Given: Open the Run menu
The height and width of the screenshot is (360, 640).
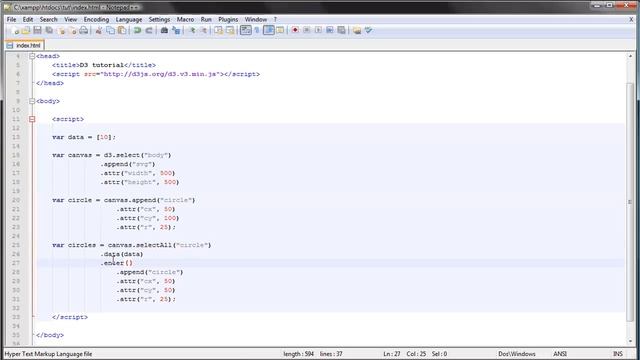Looking at the screenshot, I should pyautogui.click(x=206, y=20).
